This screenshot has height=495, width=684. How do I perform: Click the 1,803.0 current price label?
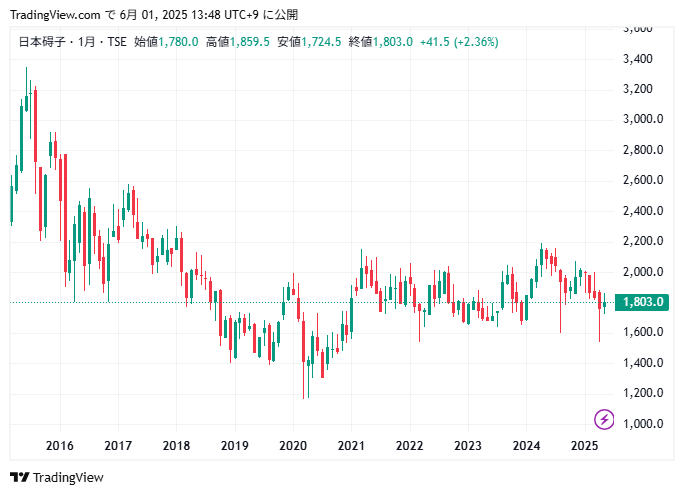point(642,302)
